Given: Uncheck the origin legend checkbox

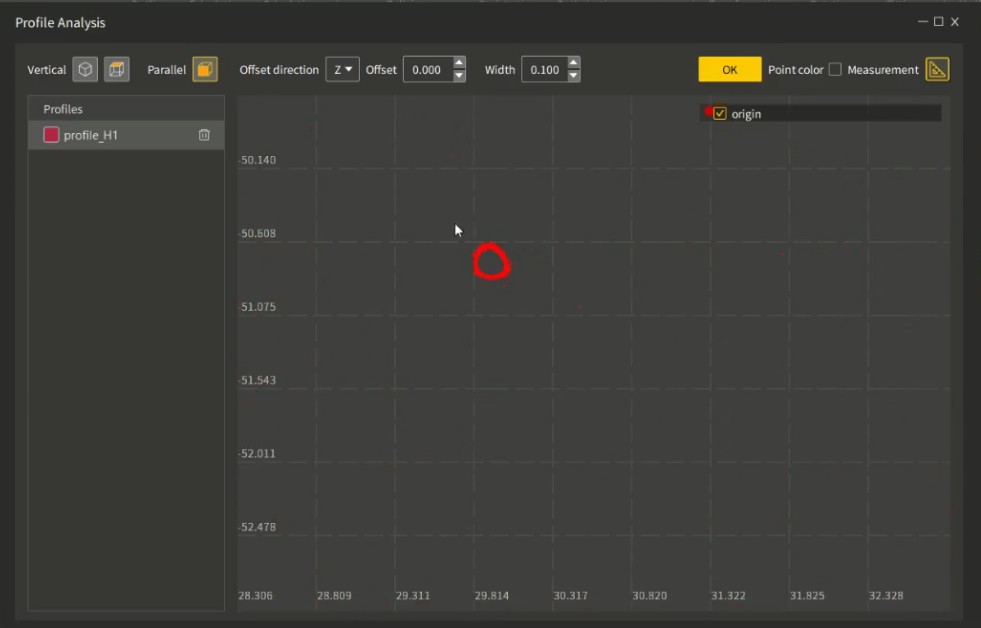Looking at the screenshot, I should 719,114.
